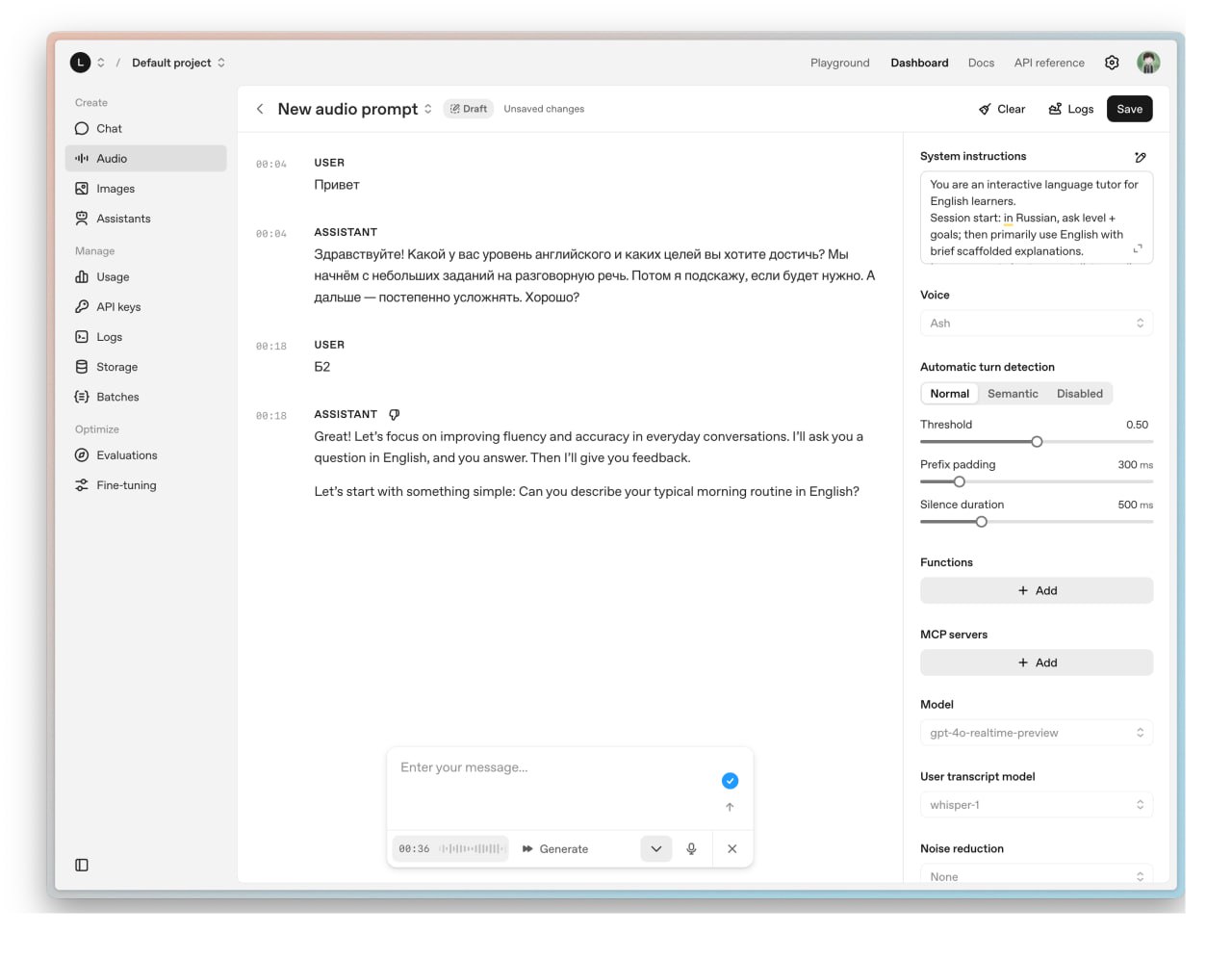Click the settings gear icon
Image resolution: width=1232 pixels, height=960 pixels.
pyautogui.click(x=1112, y=63)
